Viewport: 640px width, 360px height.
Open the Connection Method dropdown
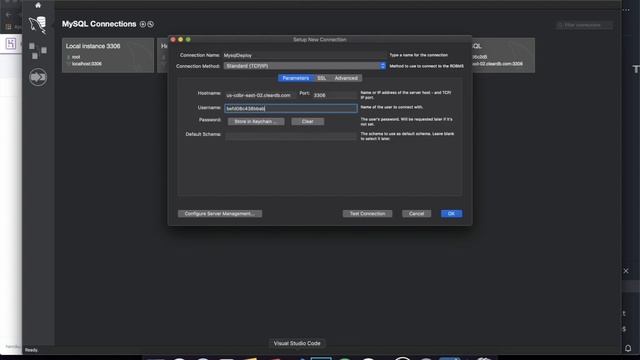point(304,66)
